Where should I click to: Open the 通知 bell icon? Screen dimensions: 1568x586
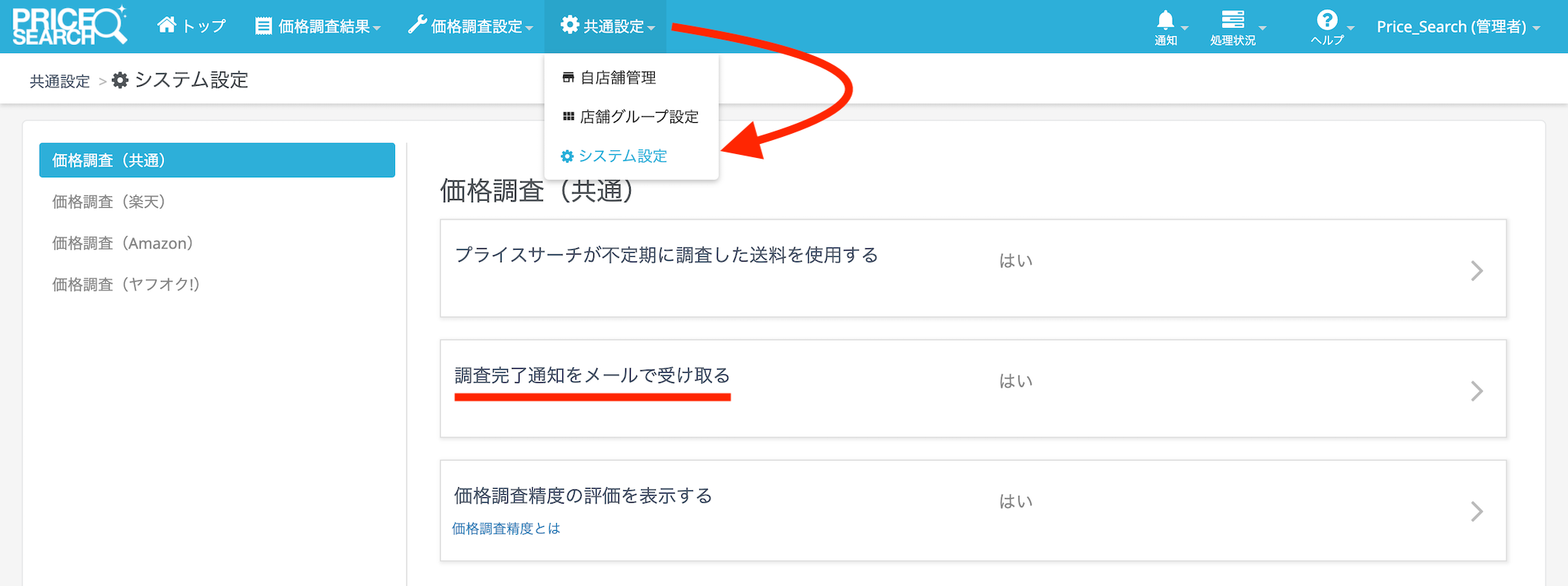tap(1165, 21)
